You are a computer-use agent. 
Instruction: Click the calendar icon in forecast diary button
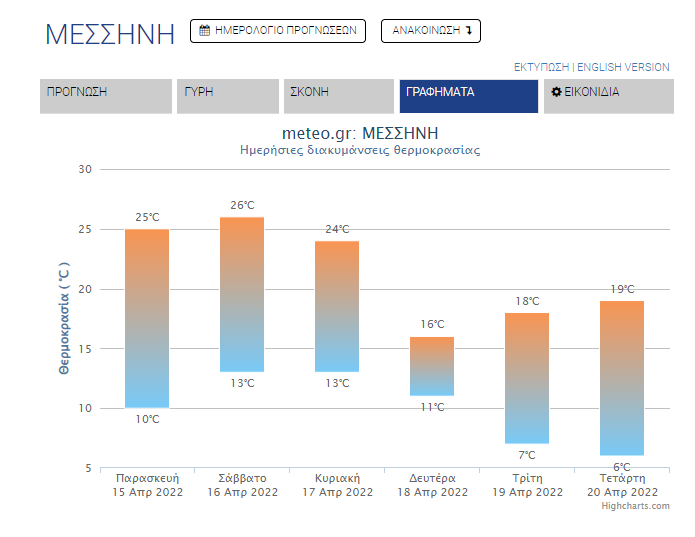(204, 31)
